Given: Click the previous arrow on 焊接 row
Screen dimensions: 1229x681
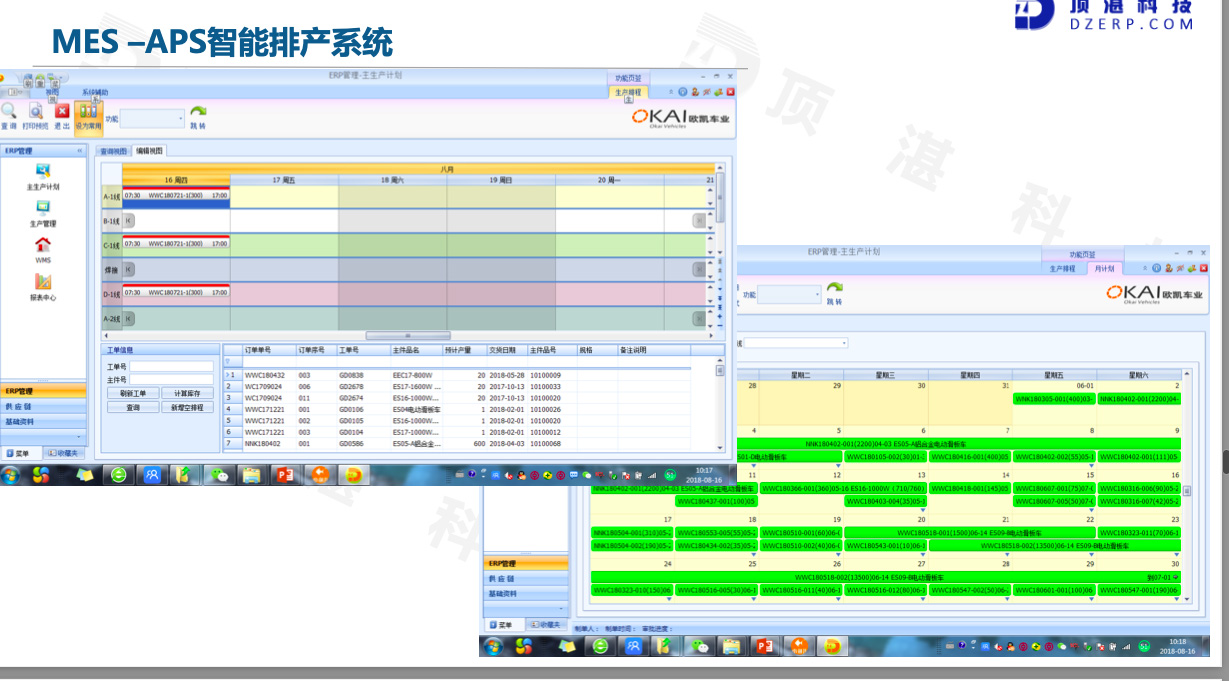Looking at the screenshot, I should point(129,269).
